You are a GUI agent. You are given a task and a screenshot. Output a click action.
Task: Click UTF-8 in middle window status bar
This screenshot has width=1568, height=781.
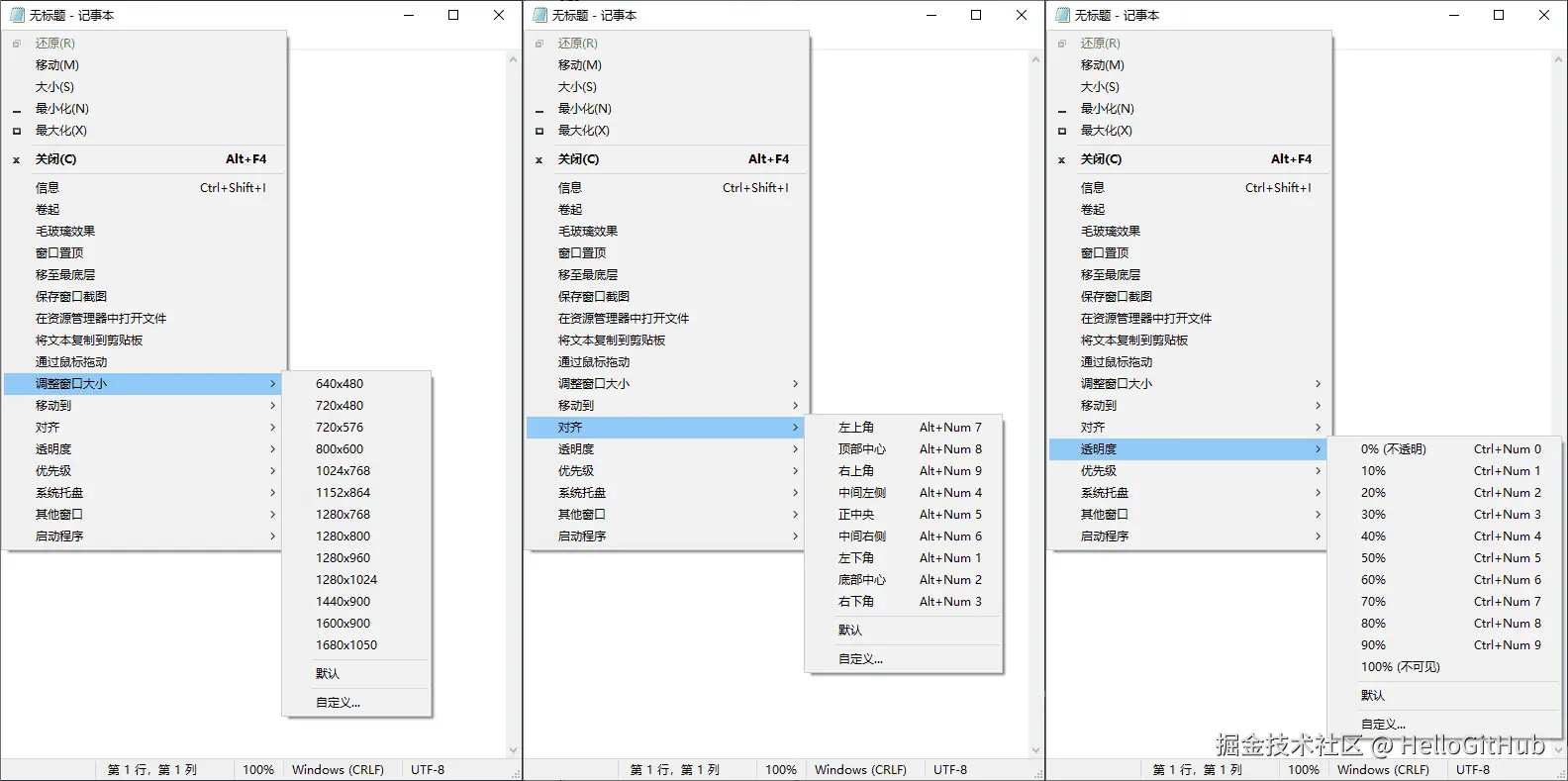(x=950, y=770)
